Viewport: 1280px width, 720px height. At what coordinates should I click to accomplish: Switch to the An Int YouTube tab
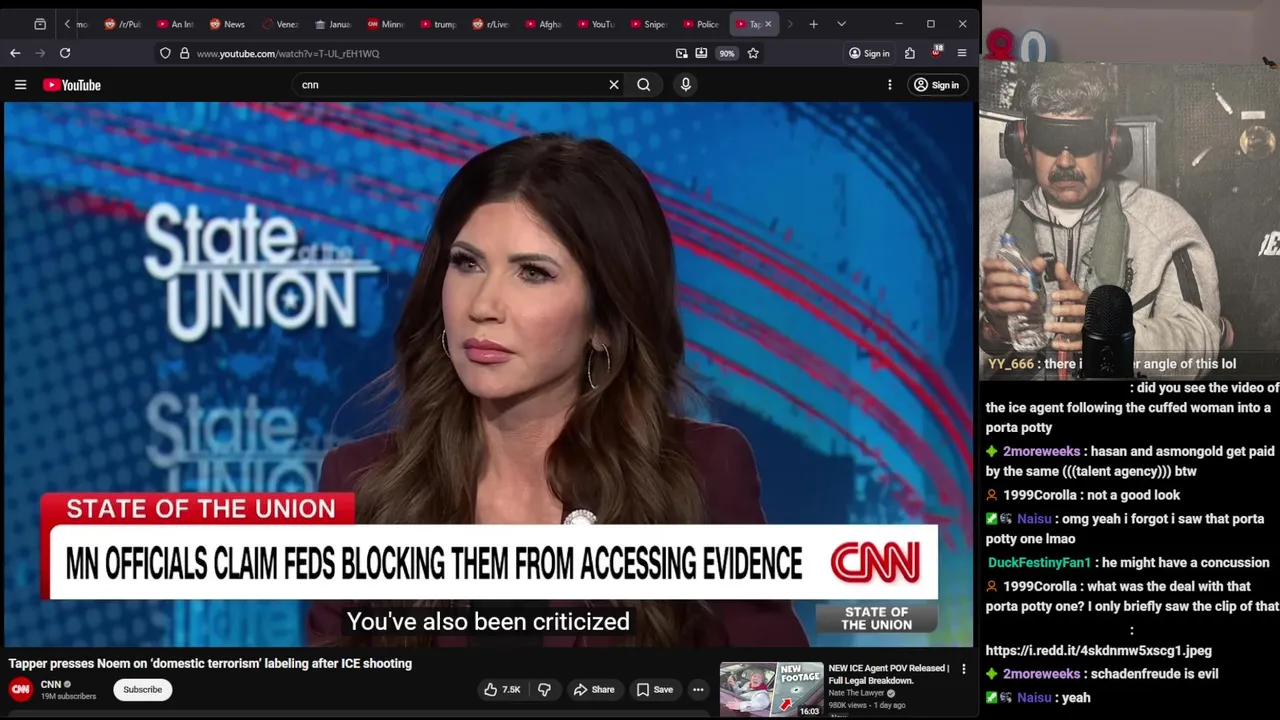(175, 24)
